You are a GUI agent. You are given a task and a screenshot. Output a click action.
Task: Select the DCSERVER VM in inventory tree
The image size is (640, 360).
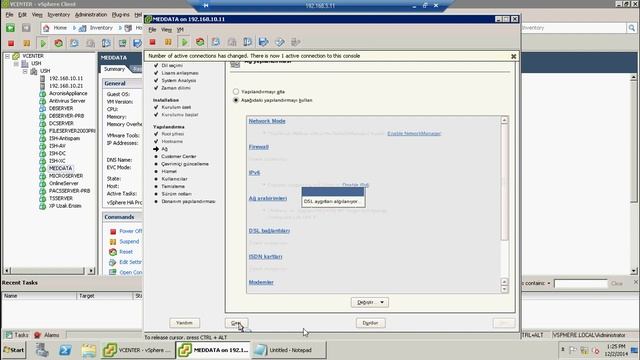[x=61, y=123]
